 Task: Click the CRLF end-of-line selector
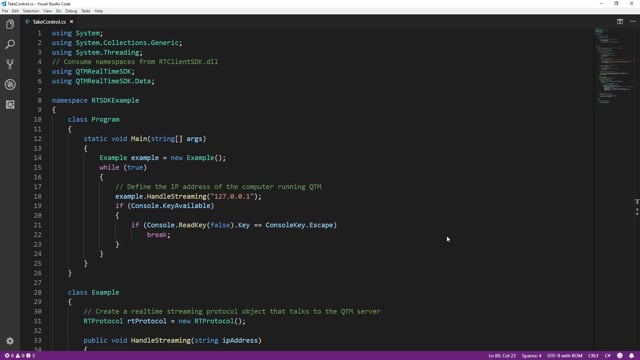[x=593, y=356]
